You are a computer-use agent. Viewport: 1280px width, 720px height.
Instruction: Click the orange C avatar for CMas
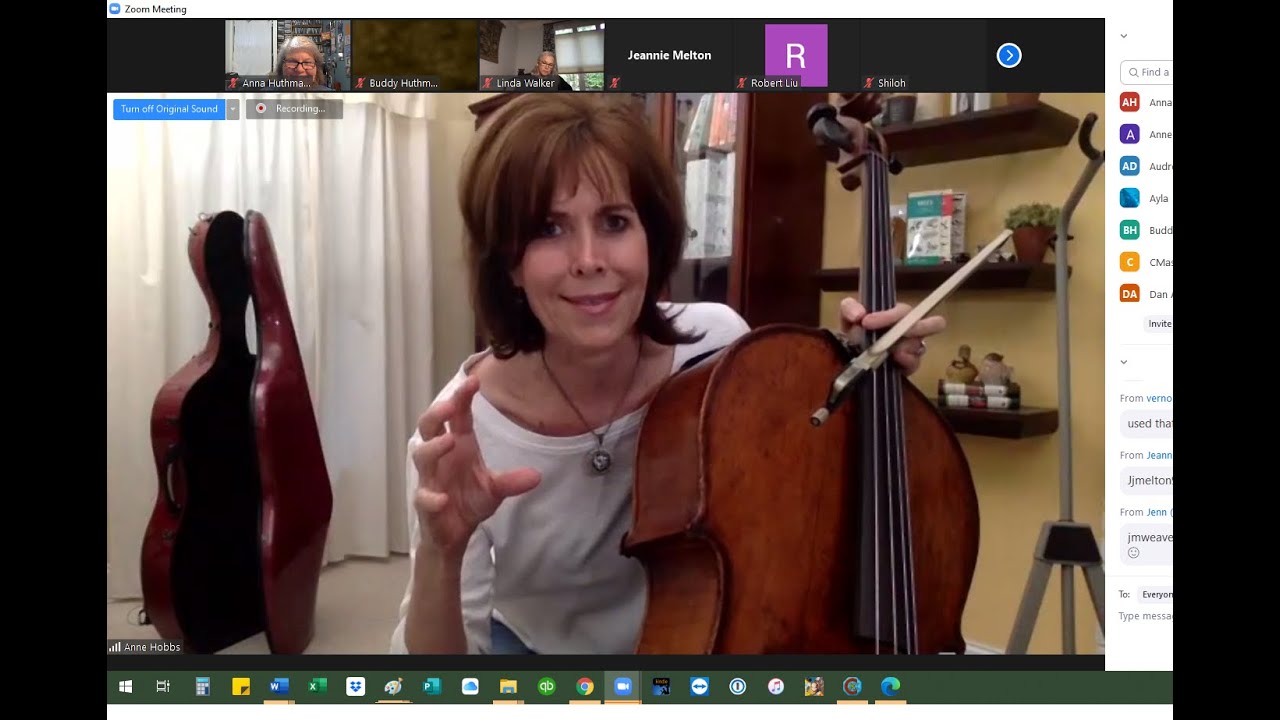coord(1130,262)
